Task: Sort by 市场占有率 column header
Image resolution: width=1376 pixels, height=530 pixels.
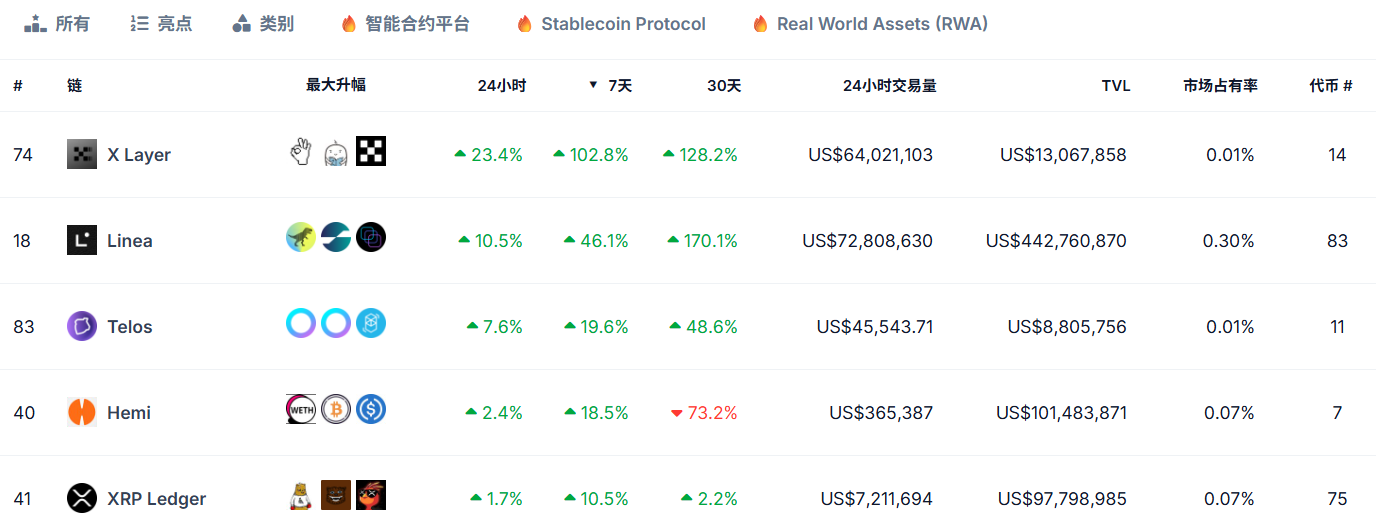Action: 1220,86
